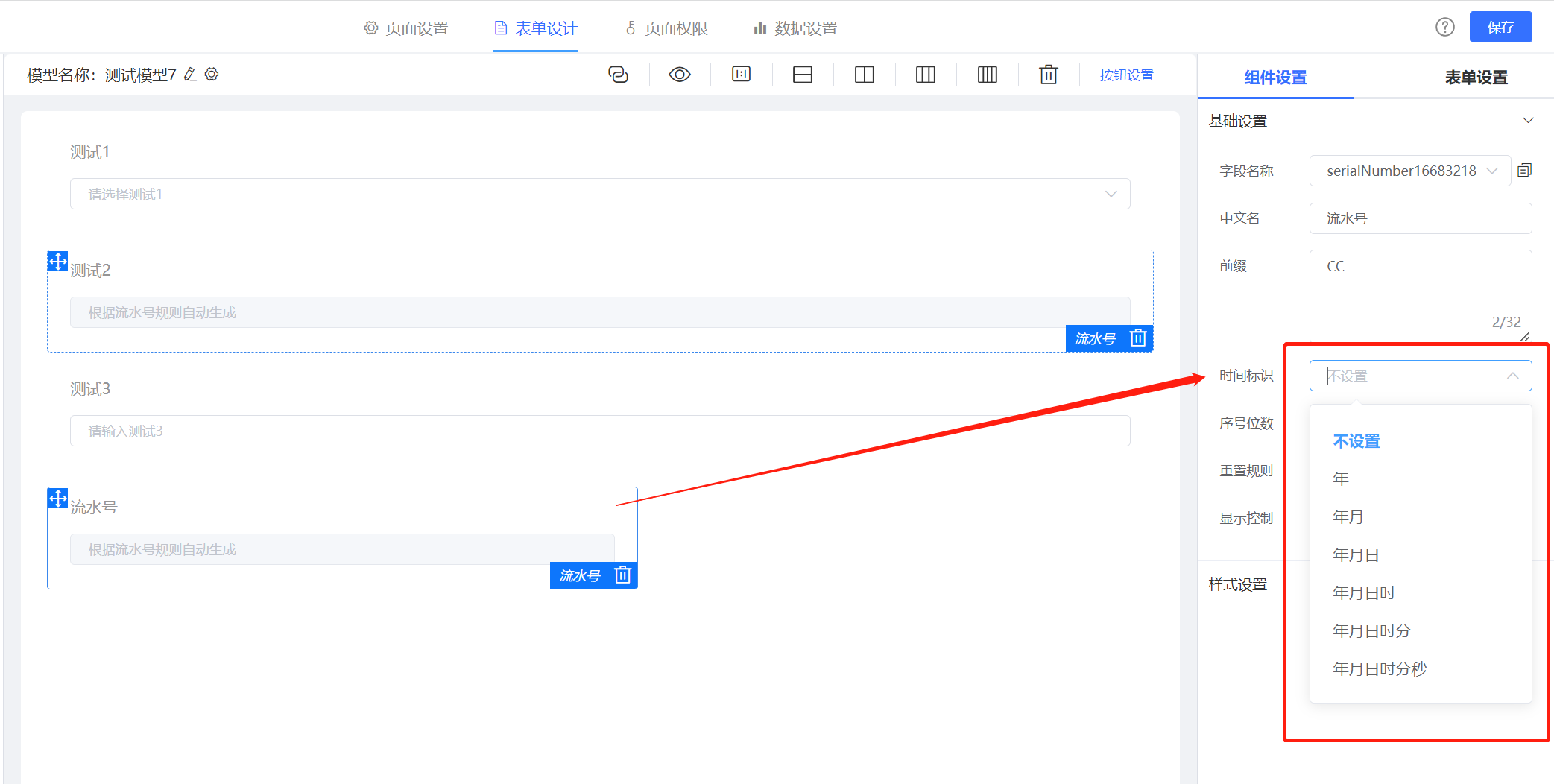
Task: Delete the 测试2 serial number component
Action: [x=1138, y=338]
